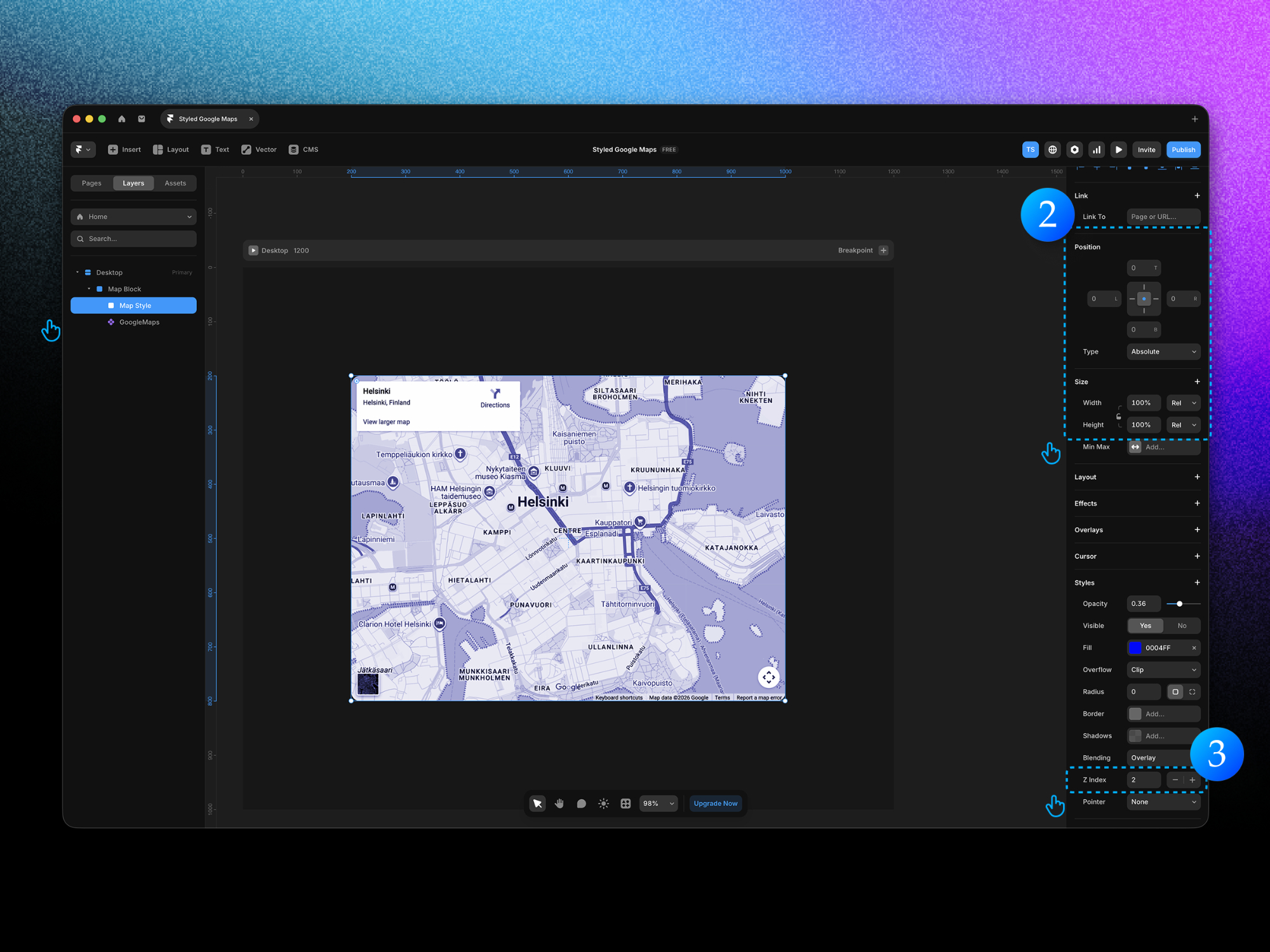Open project analytics

click(x=1097, y=149)
